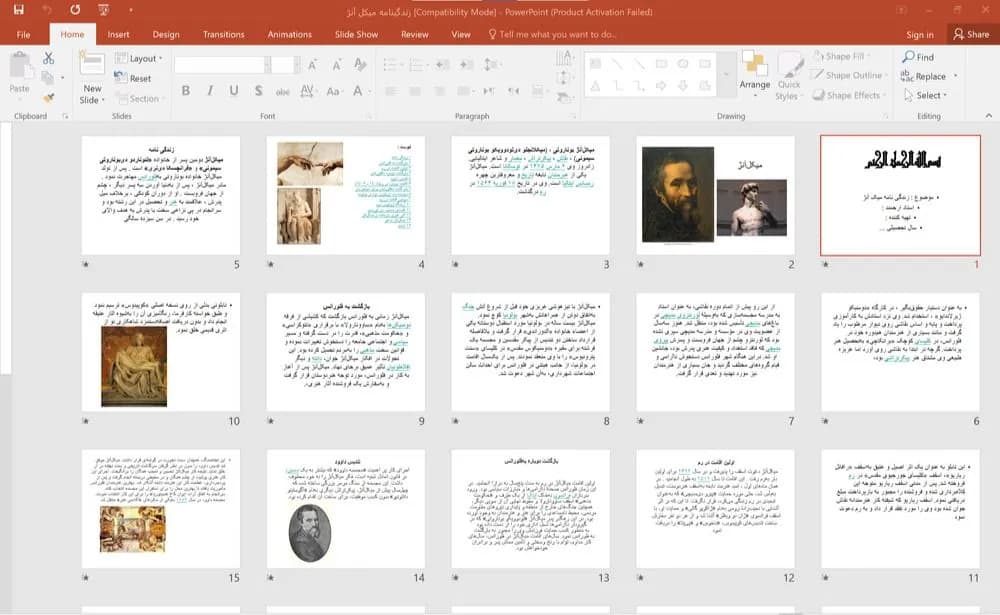This screenshot has width=1000, height=615.
Task: Go to the Slide Show tab
Action: [357, 34]
